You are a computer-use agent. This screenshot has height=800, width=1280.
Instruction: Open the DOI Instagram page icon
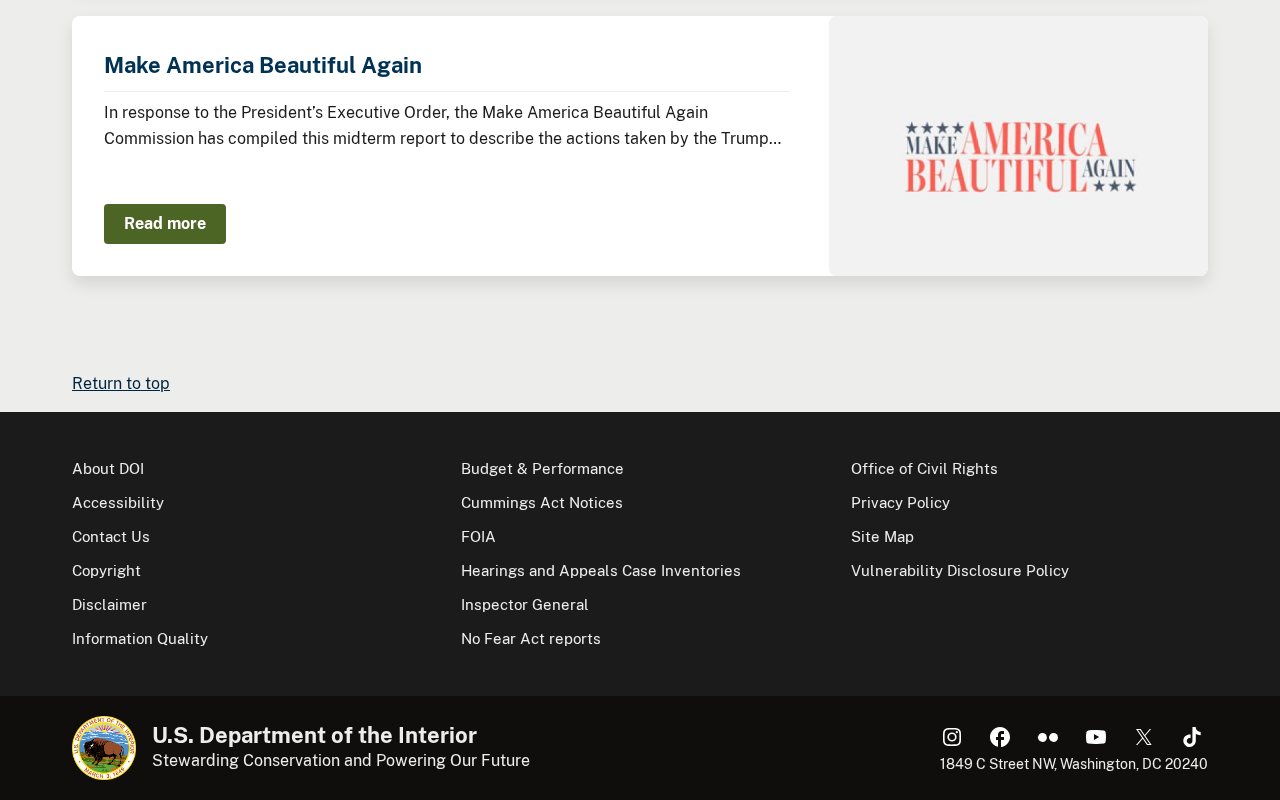(952, 737)
